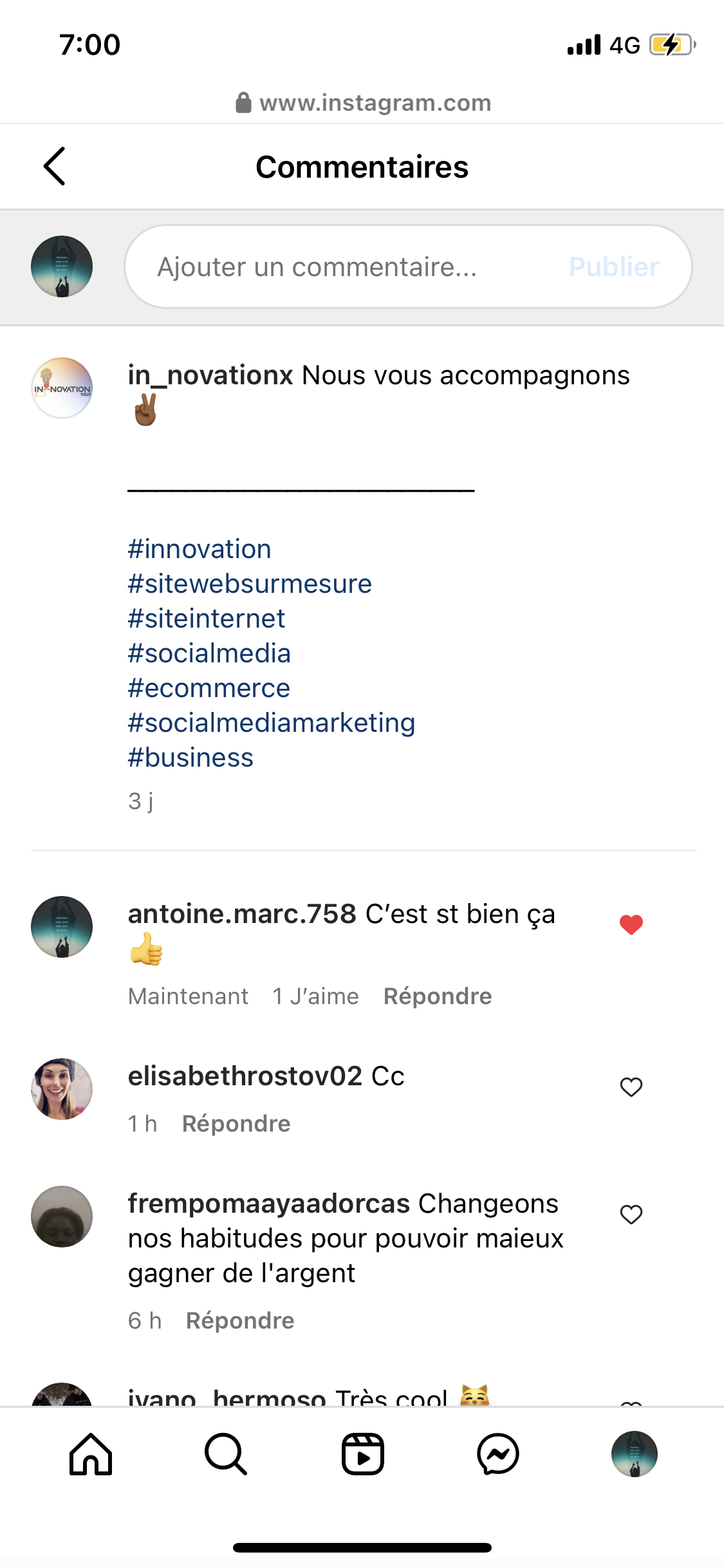The image size is (724, 1568).
Task: Open the Search magnifier tab
Action: point(226,1454)
